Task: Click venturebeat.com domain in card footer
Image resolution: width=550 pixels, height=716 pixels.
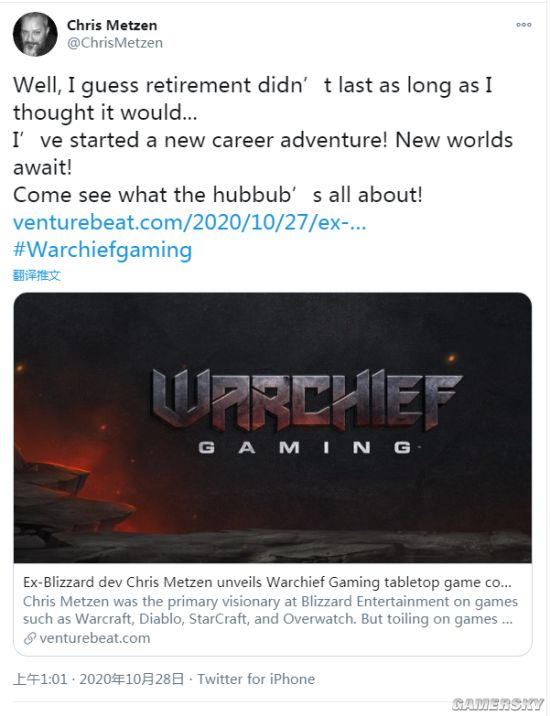Action: click(x=95, y=638)
